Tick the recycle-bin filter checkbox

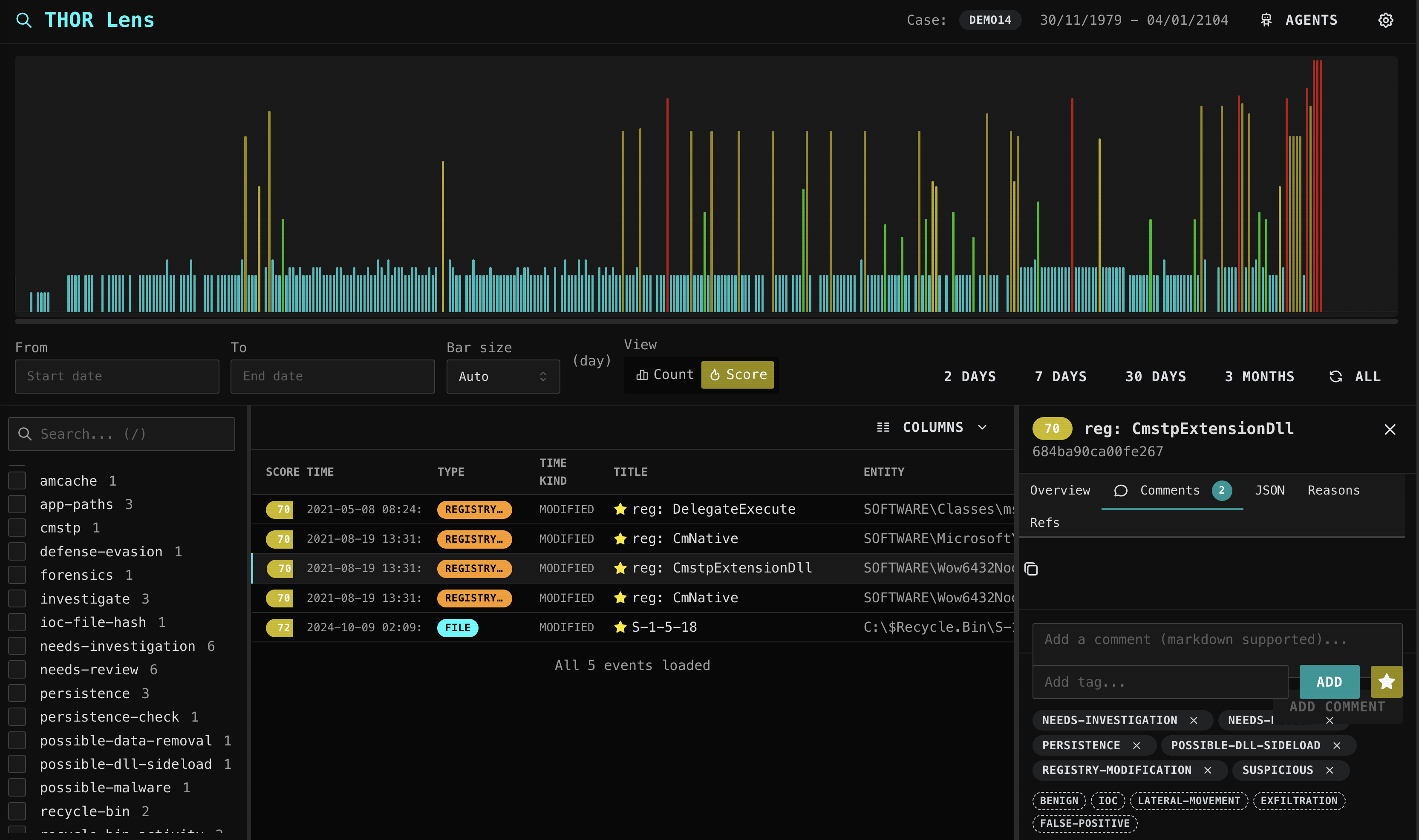click(17, 811)
